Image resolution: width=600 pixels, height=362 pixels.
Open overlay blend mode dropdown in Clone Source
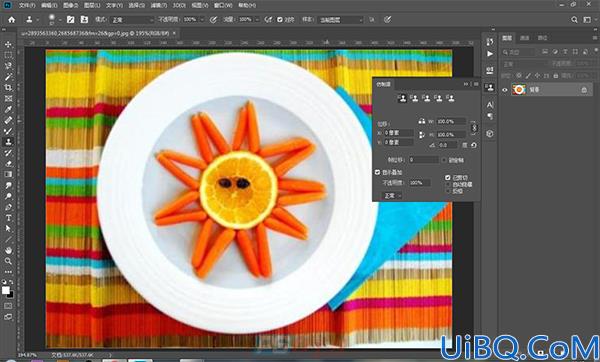point(392,196)
